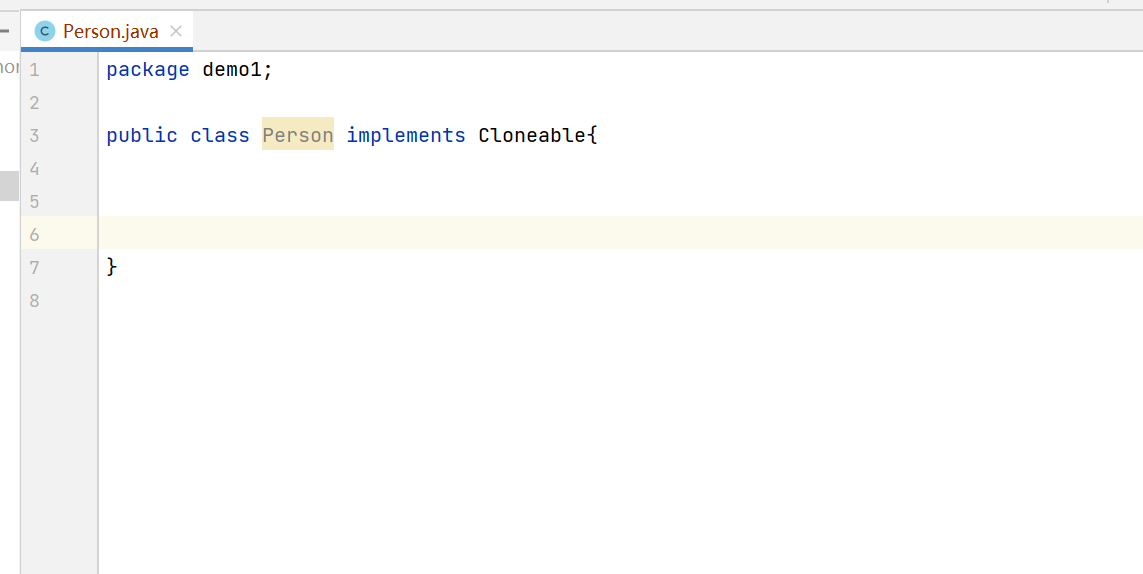Viewport: 1143px width, 574px height.
Task: Close the Person.java editor tab
Action: (x=176, y=31)
